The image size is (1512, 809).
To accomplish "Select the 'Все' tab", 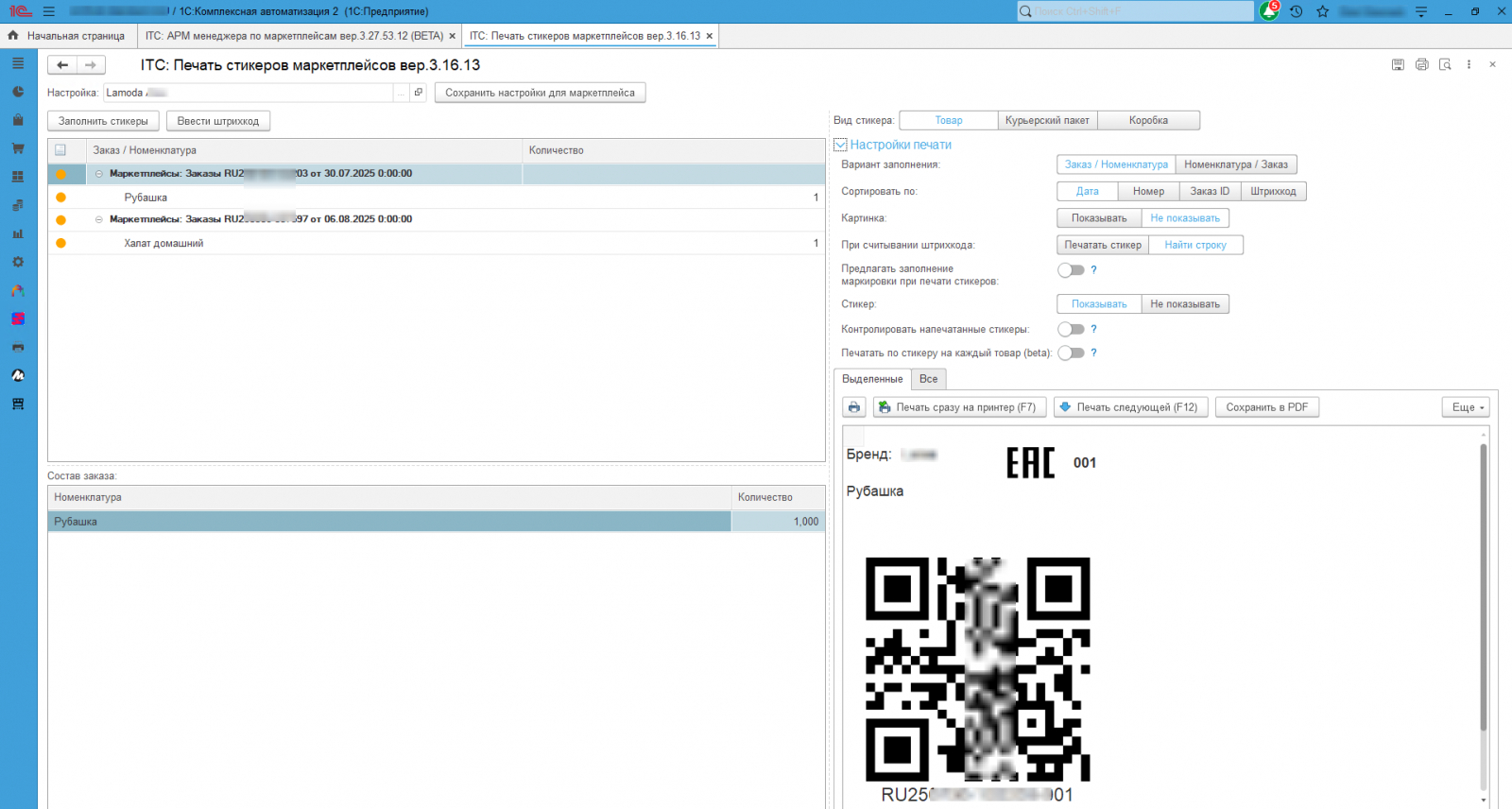I will [929, 379].
